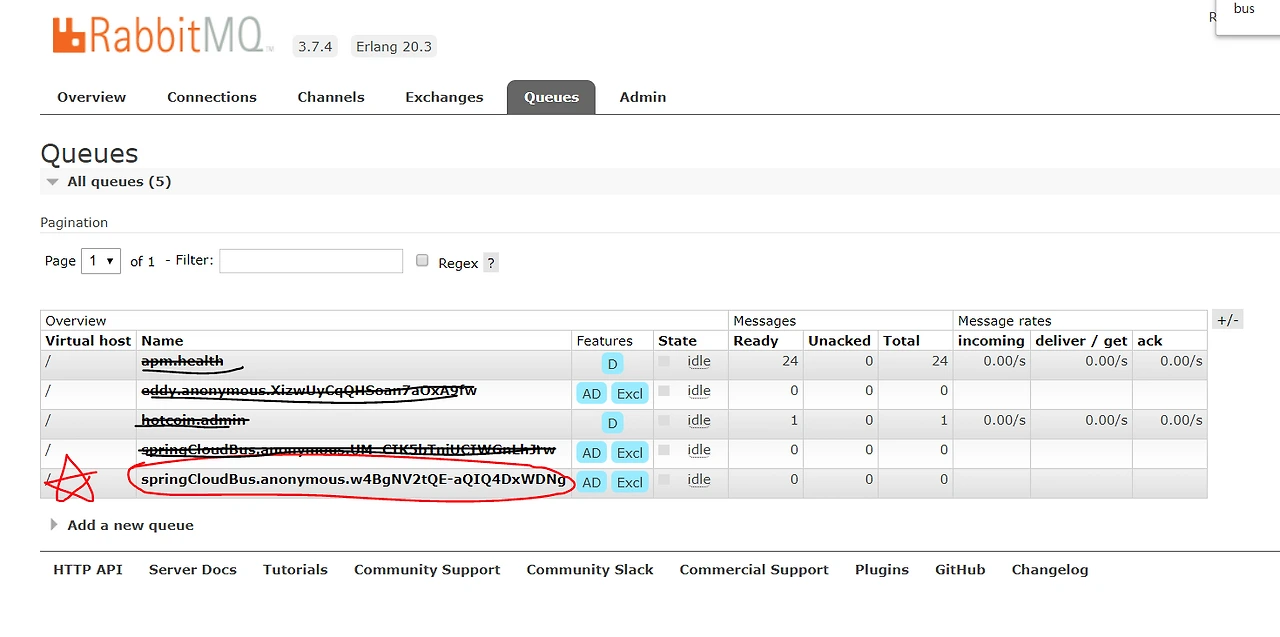
Task: Click the Excl badge in eddy.anonymous row
Action: 630,394
